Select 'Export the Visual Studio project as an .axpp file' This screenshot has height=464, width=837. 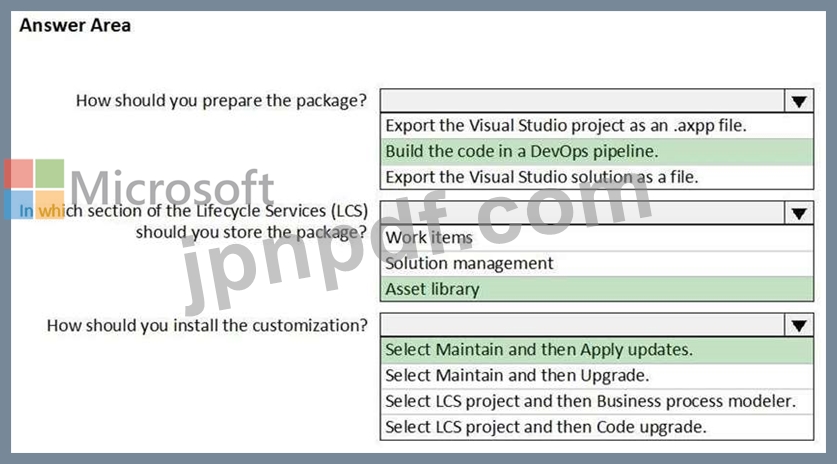tap(566, 126)
